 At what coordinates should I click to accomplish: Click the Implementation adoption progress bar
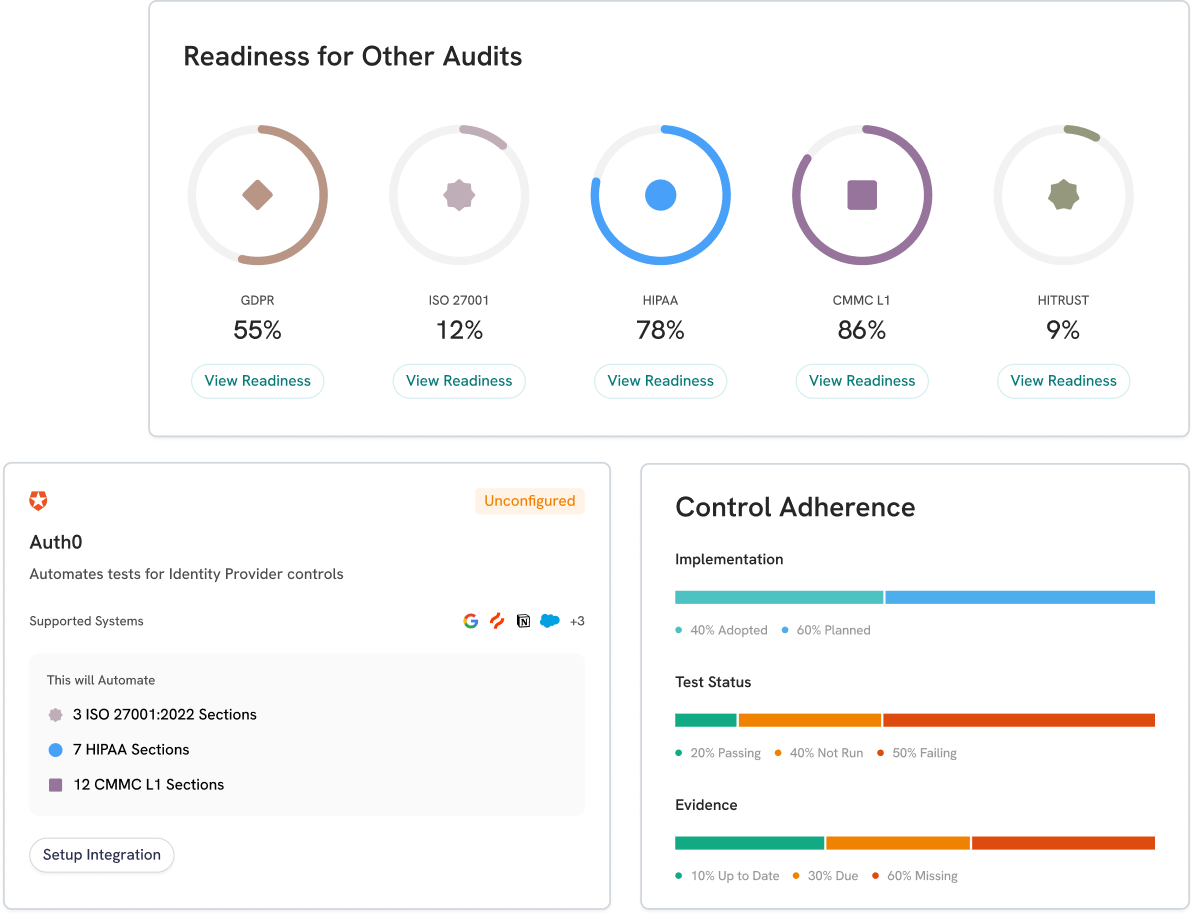point(778,596)
